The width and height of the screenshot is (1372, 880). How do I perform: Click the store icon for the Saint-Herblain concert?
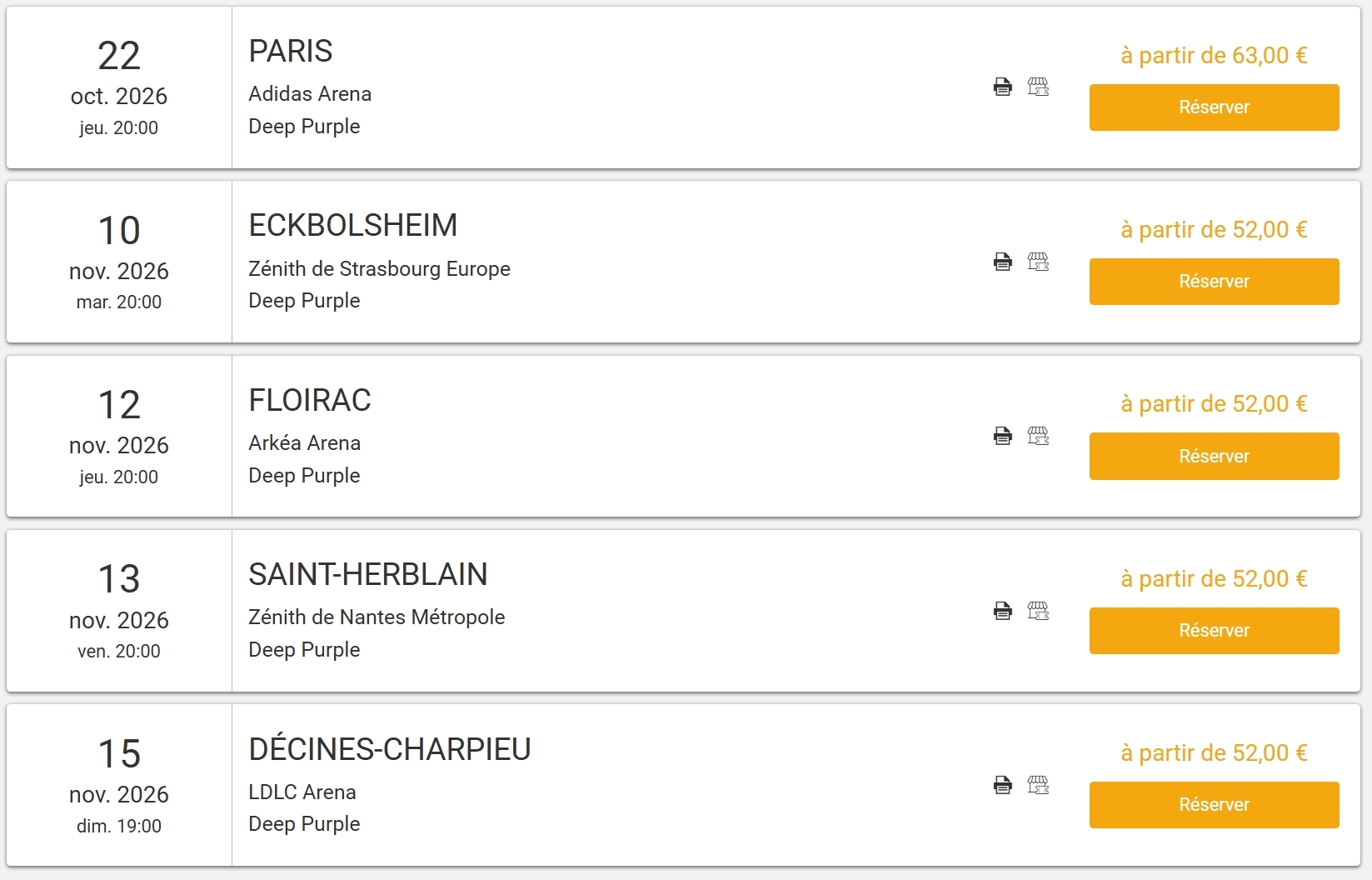click(x=1038, y=611)
